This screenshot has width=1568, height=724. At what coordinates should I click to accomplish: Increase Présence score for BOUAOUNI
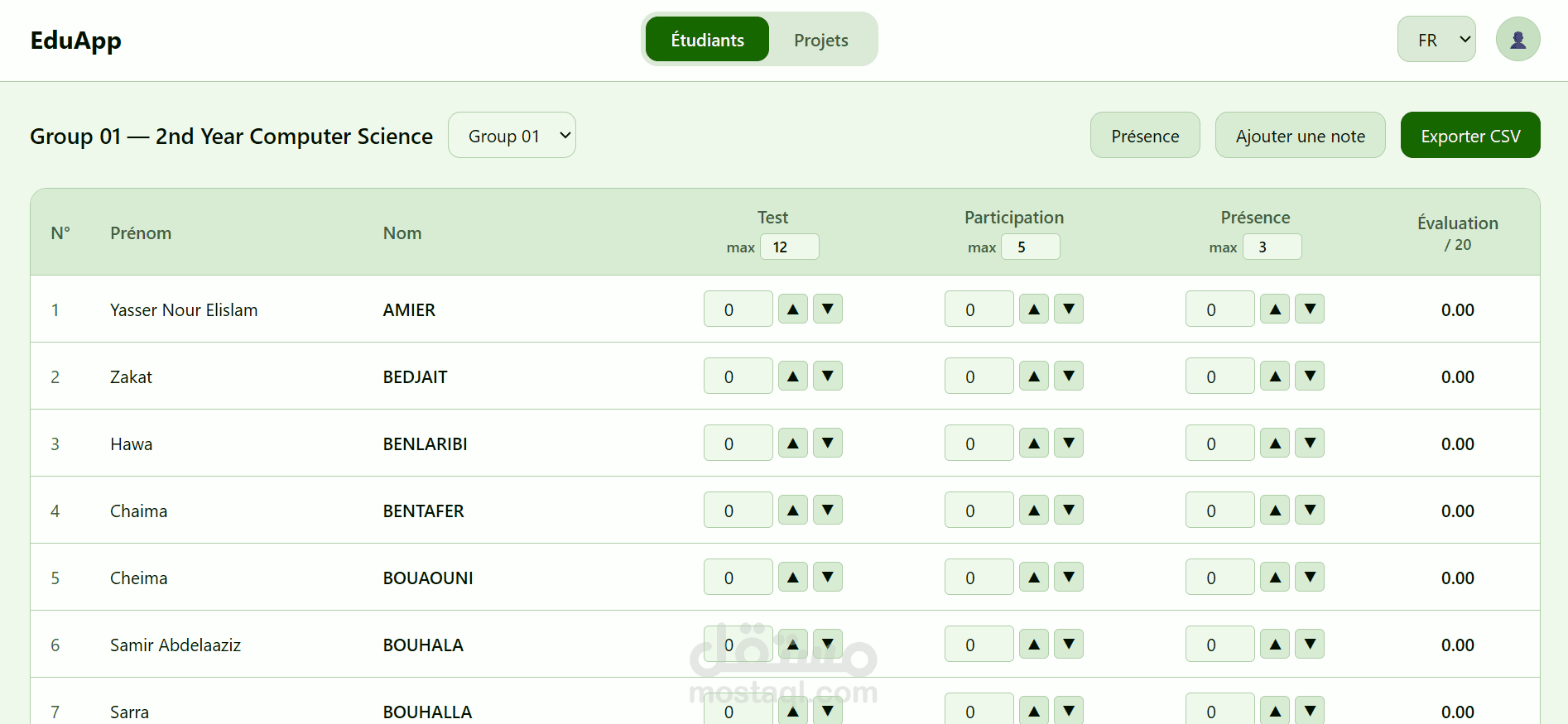(1275, 578)
